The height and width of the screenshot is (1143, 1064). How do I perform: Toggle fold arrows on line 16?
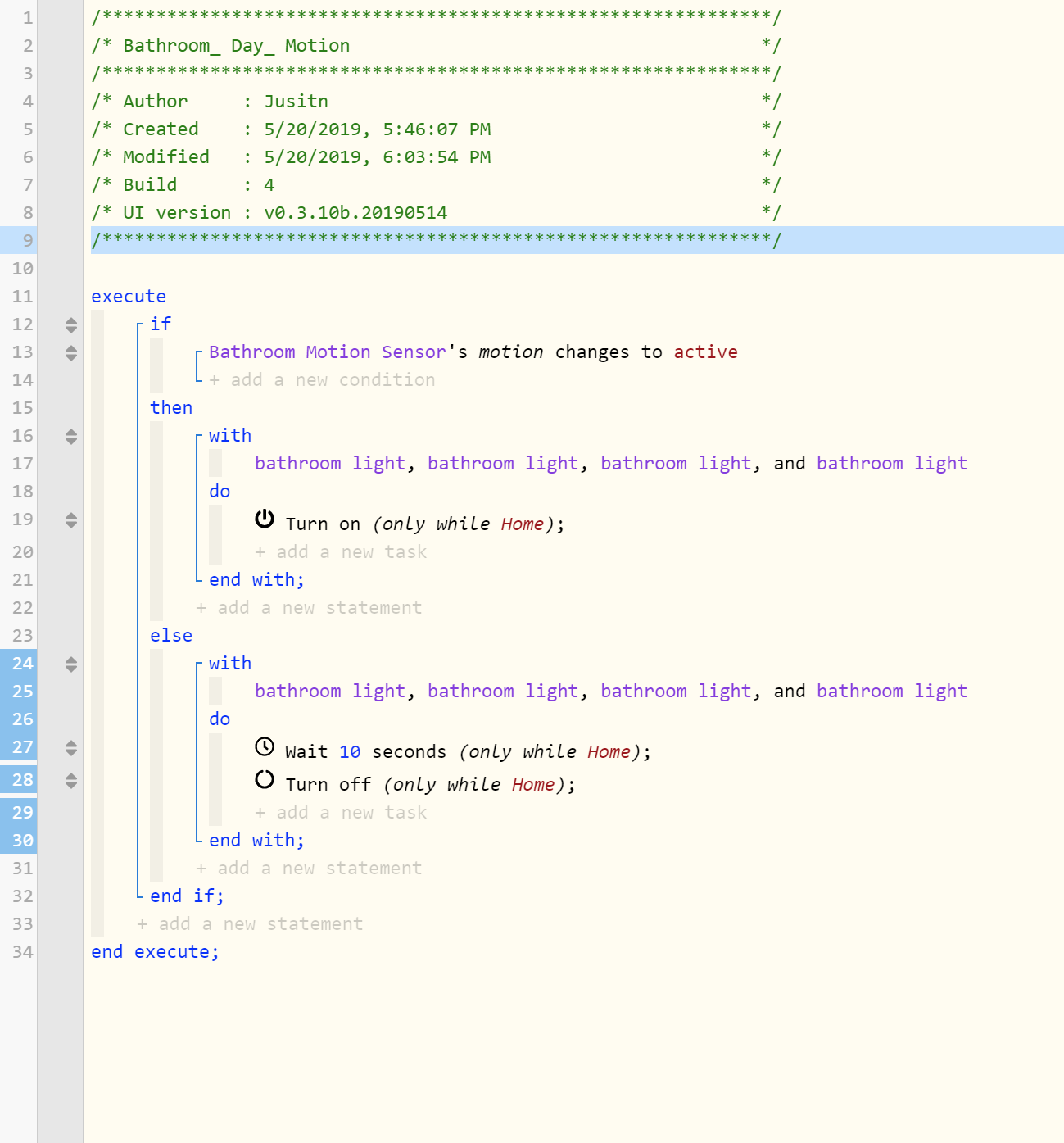[71, 436]
